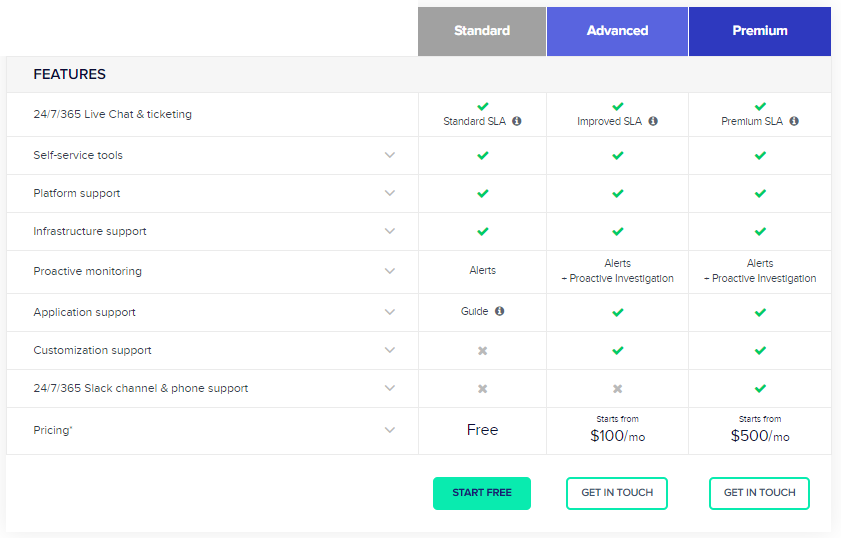
Task: Click info icon beside Improved SLA
Action: pyautogui.click(x=653, y=121)
